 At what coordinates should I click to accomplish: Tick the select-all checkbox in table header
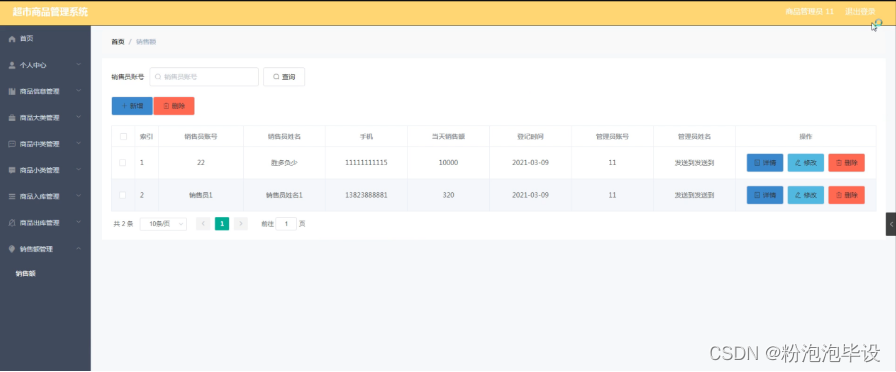[123, 137]
